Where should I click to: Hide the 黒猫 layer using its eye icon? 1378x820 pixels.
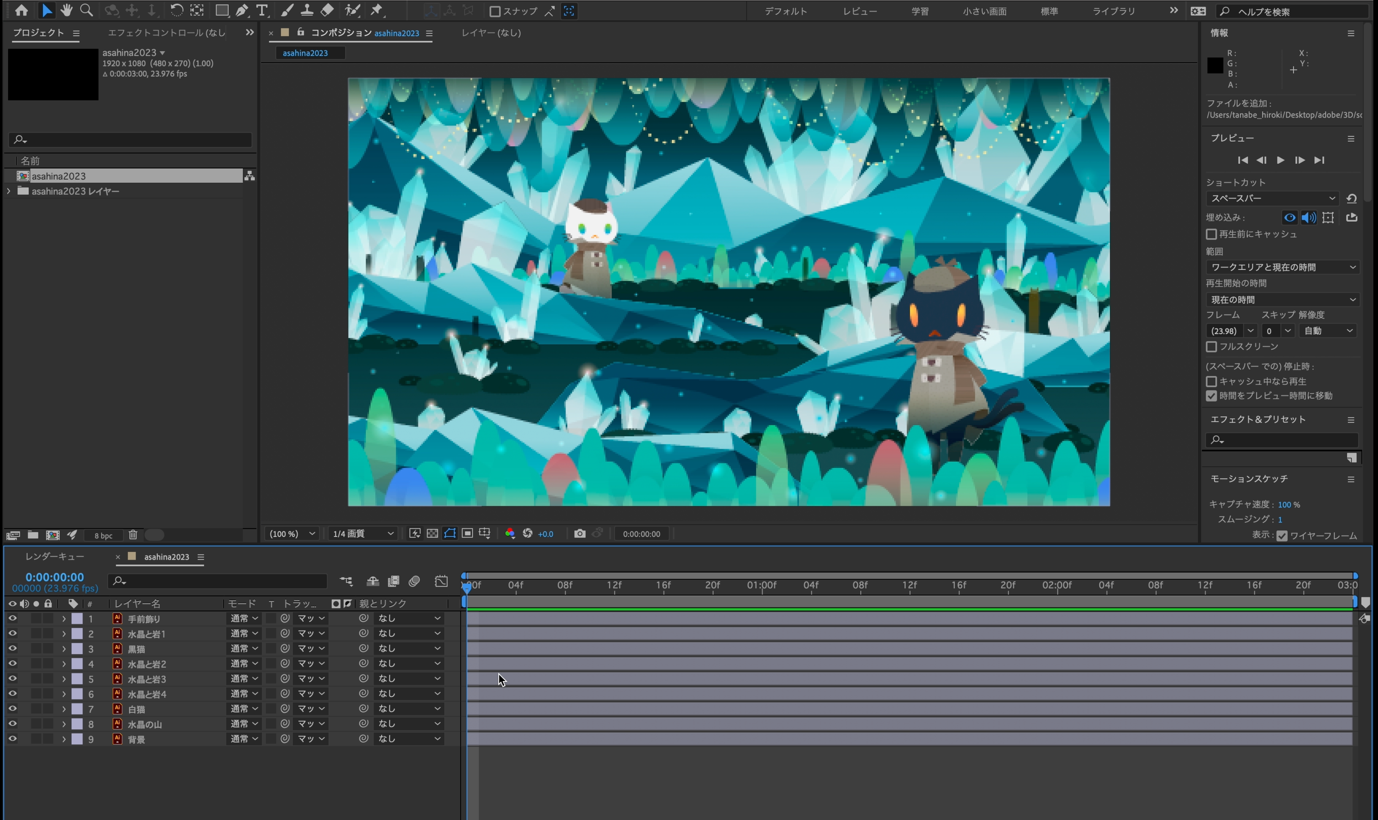pos(13,649)
